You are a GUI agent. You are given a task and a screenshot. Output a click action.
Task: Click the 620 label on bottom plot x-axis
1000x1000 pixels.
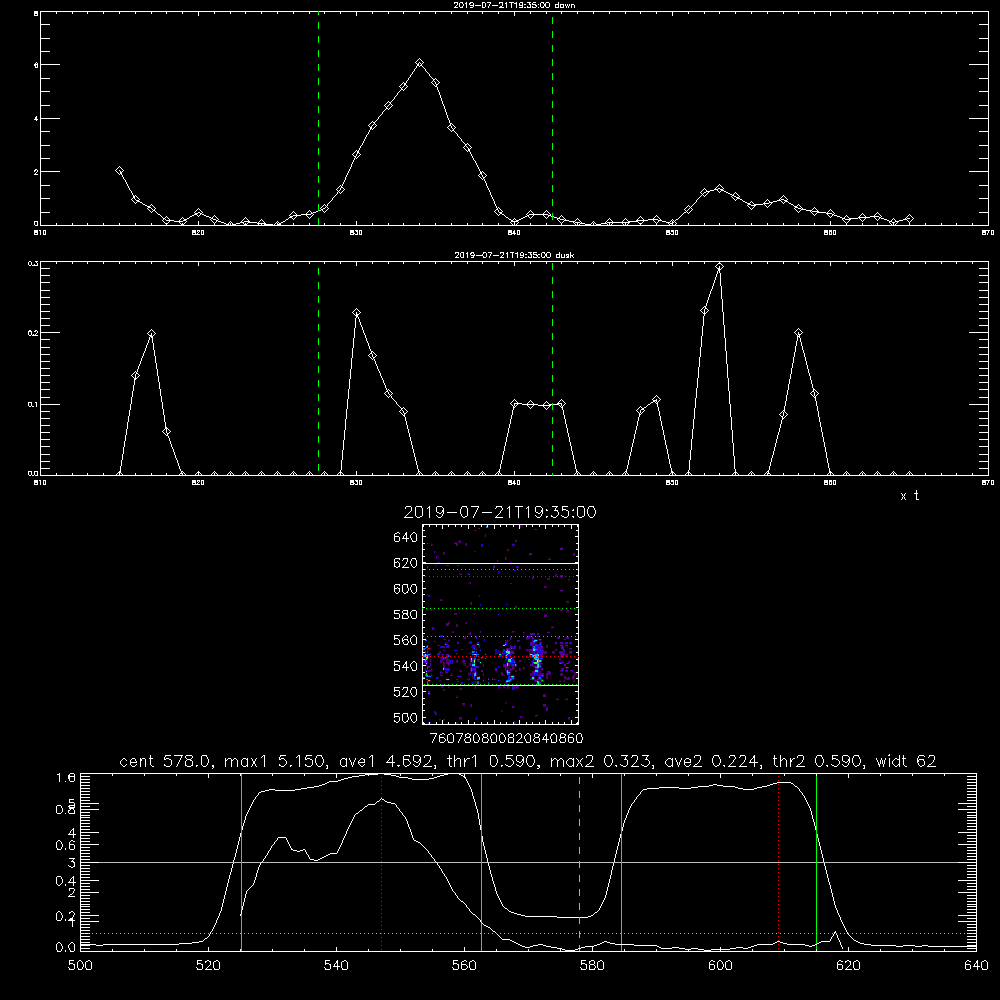pos(848,966)
